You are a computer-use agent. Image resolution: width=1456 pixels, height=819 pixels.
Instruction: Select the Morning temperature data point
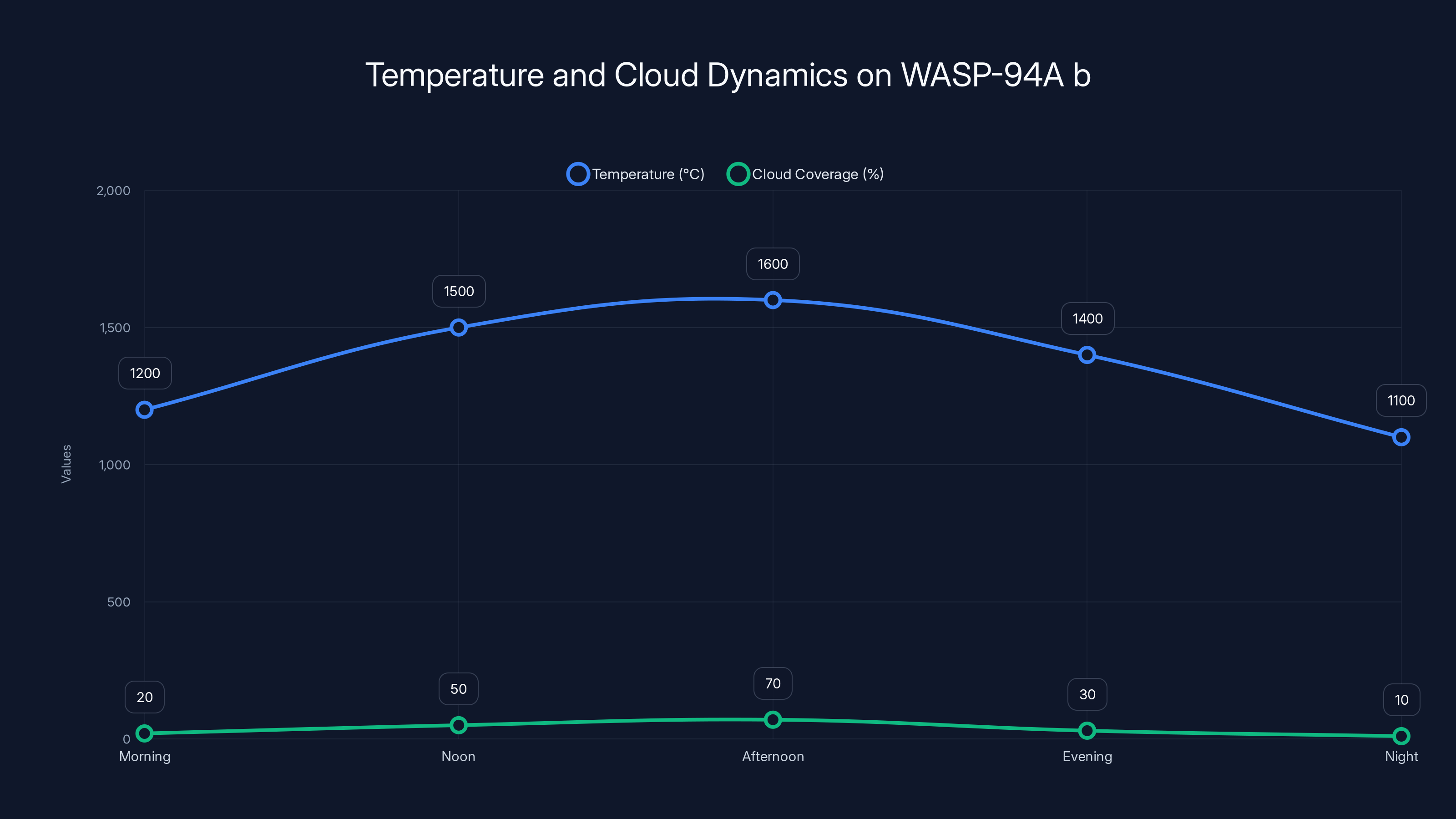tap(145, 410)
